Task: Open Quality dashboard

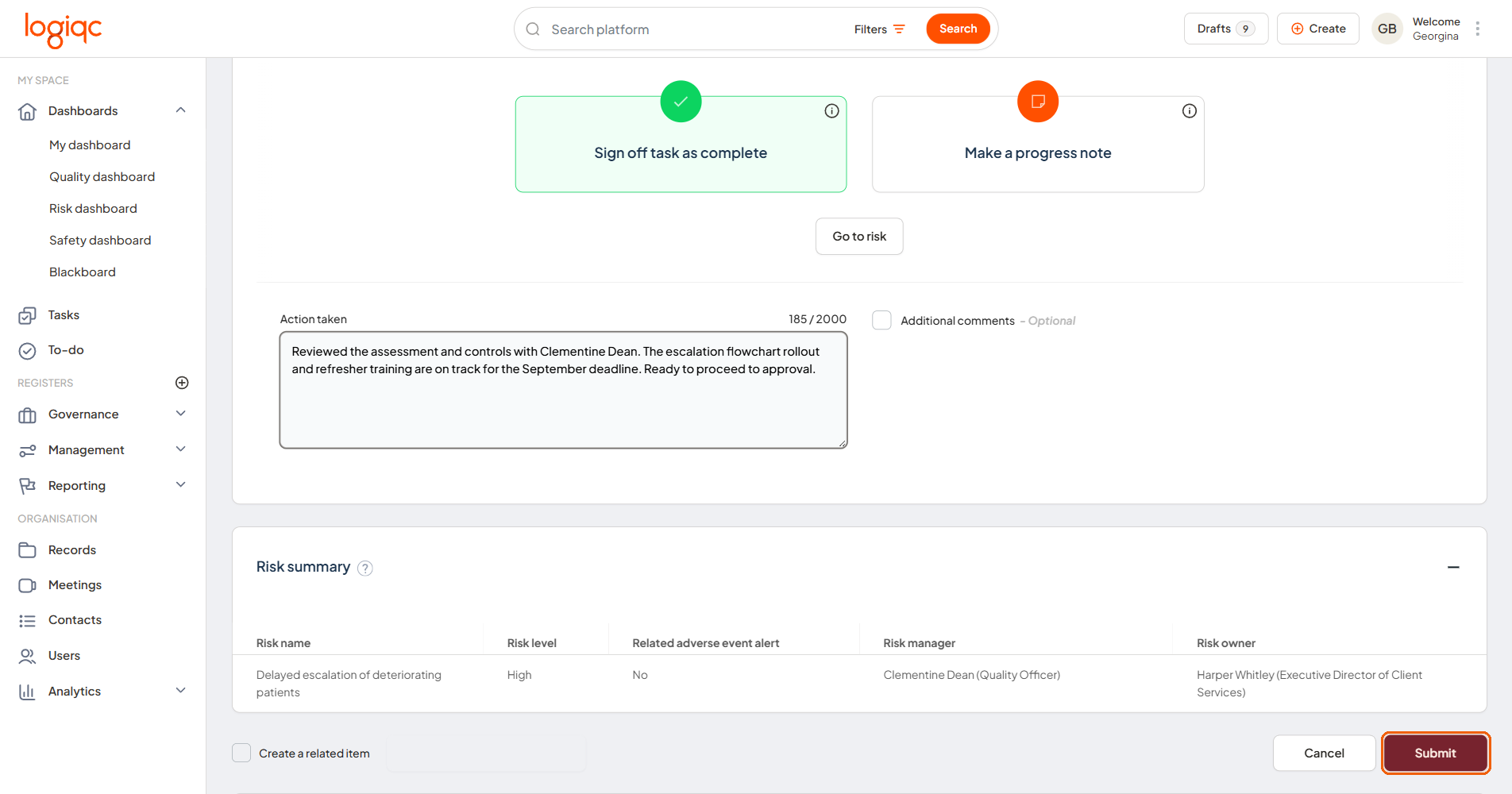Action: coord(102,177)
